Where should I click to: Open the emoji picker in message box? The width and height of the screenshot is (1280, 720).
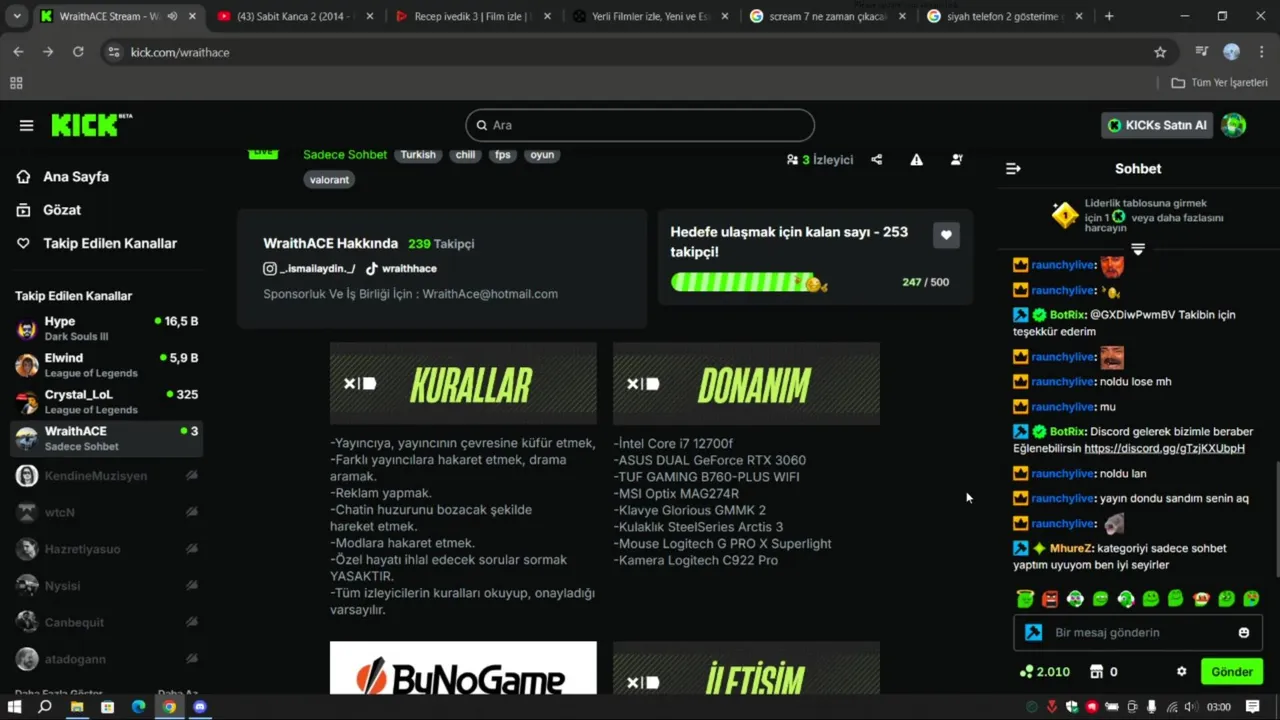click(x=1244, y=633)
